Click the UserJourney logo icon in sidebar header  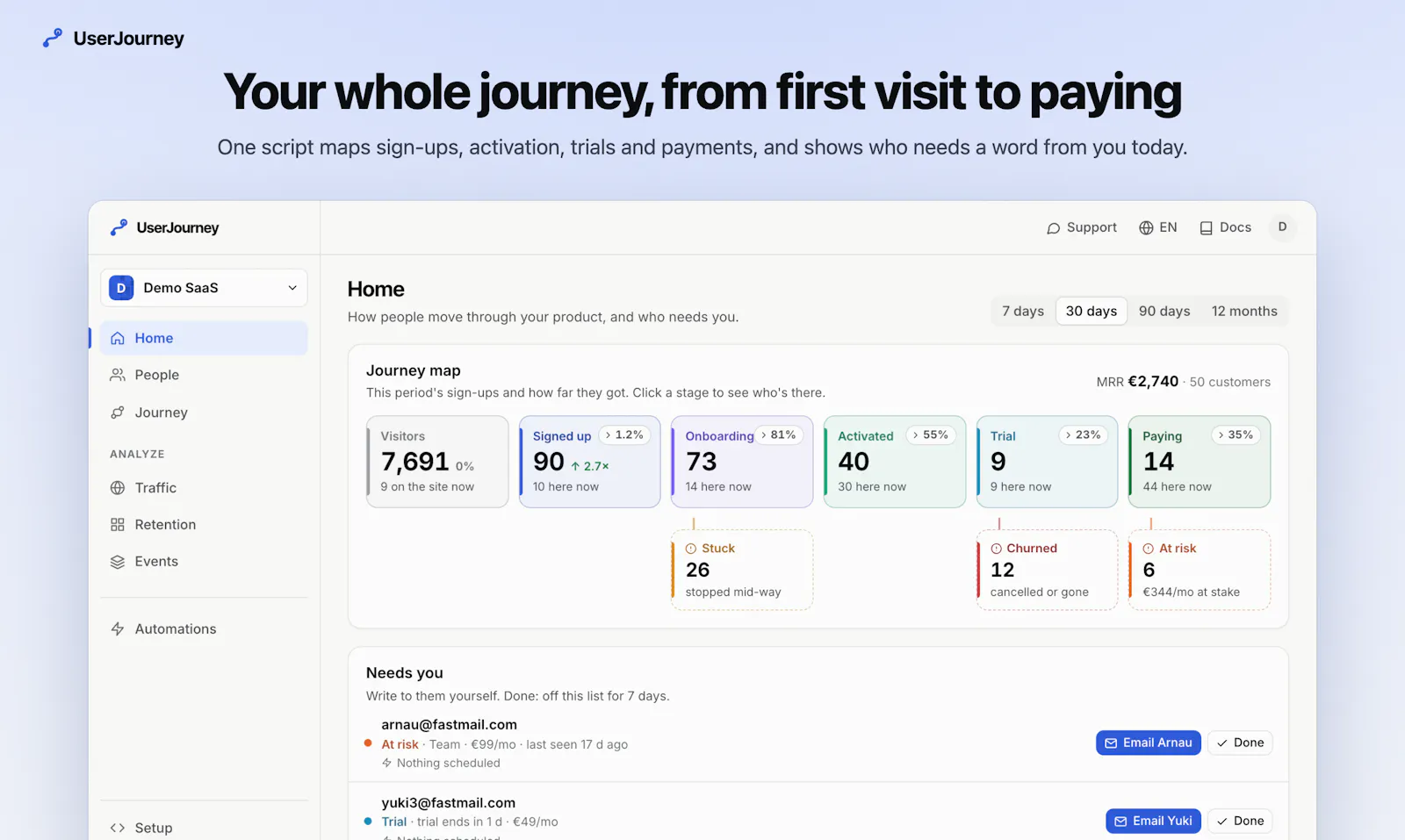click(x=119, y=228)
